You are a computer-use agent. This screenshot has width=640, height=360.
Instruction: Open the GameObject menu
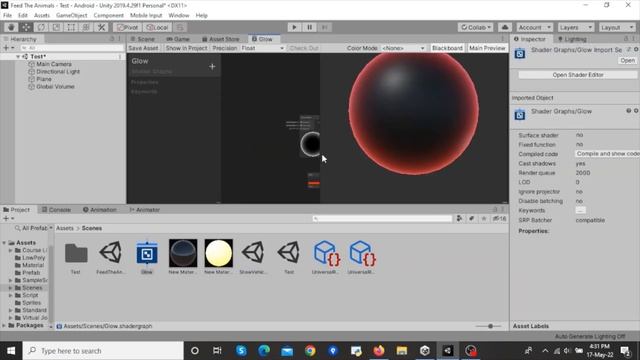pyautogui.click(x=71, y=16)
